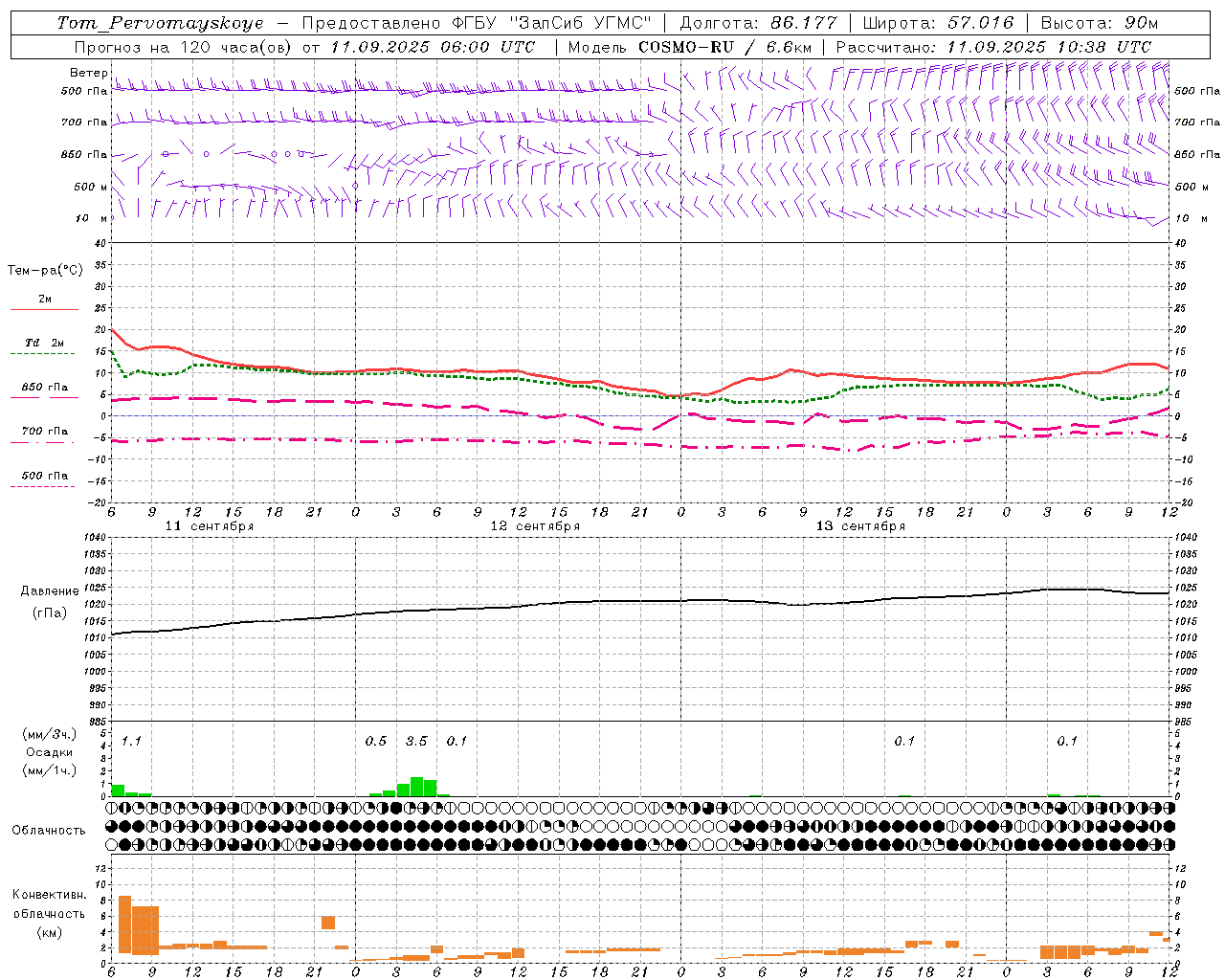Viewport: 1225px width, 980px height.
Task: Click the station name Tom_Pervomayskoye
Action: coord(160,23)
